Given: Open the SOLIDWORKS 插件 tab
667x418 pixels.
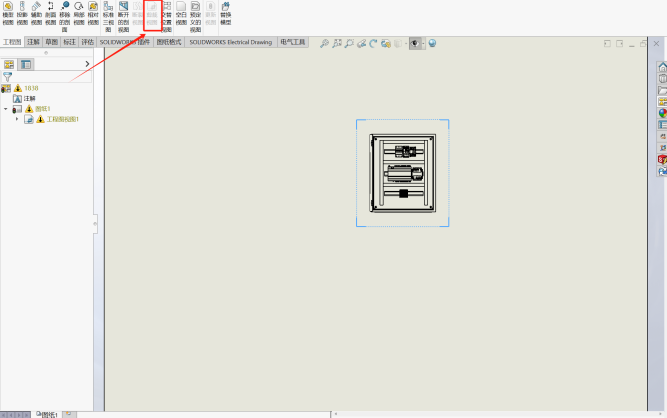Looking at the screenshot, I should coord(125,42).
